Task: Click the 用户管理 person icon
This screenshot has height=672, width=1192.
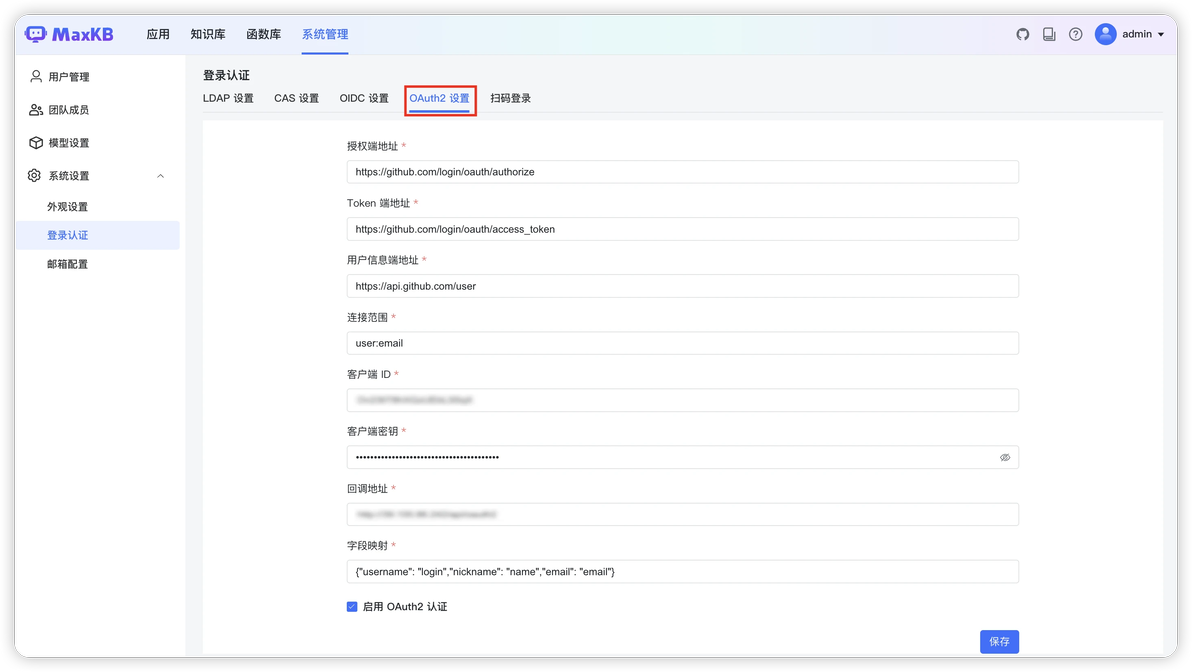Action: click(x=36, y=77)
